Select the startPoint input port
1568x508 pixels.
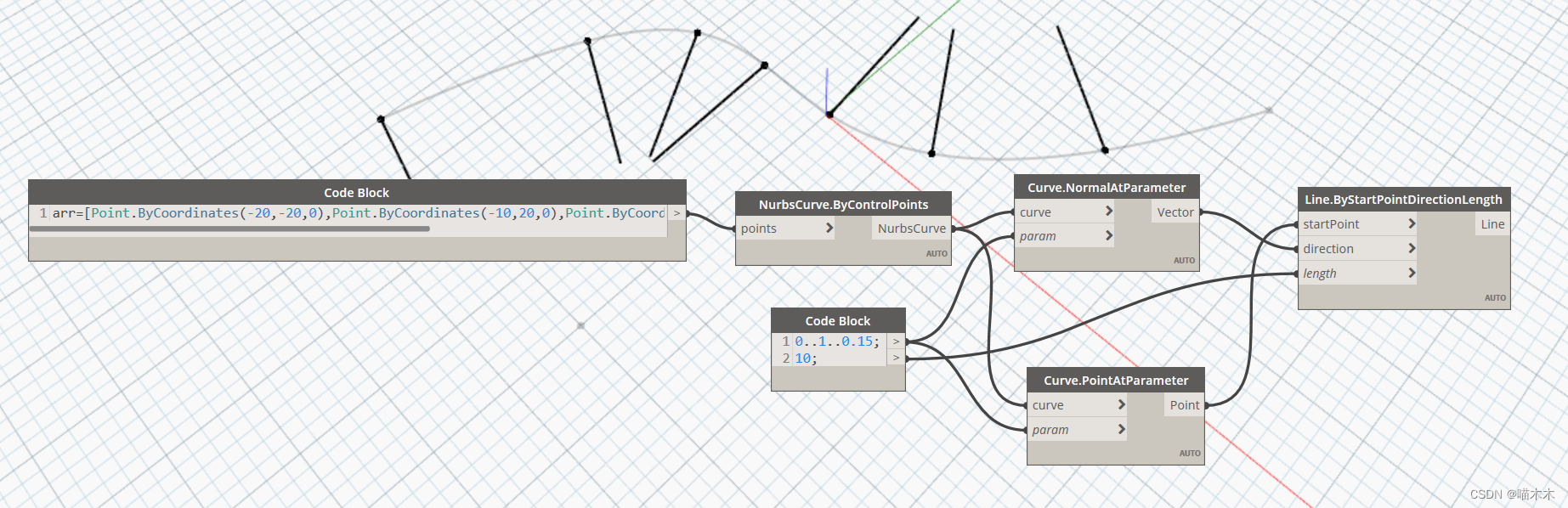click(1357, 223)
